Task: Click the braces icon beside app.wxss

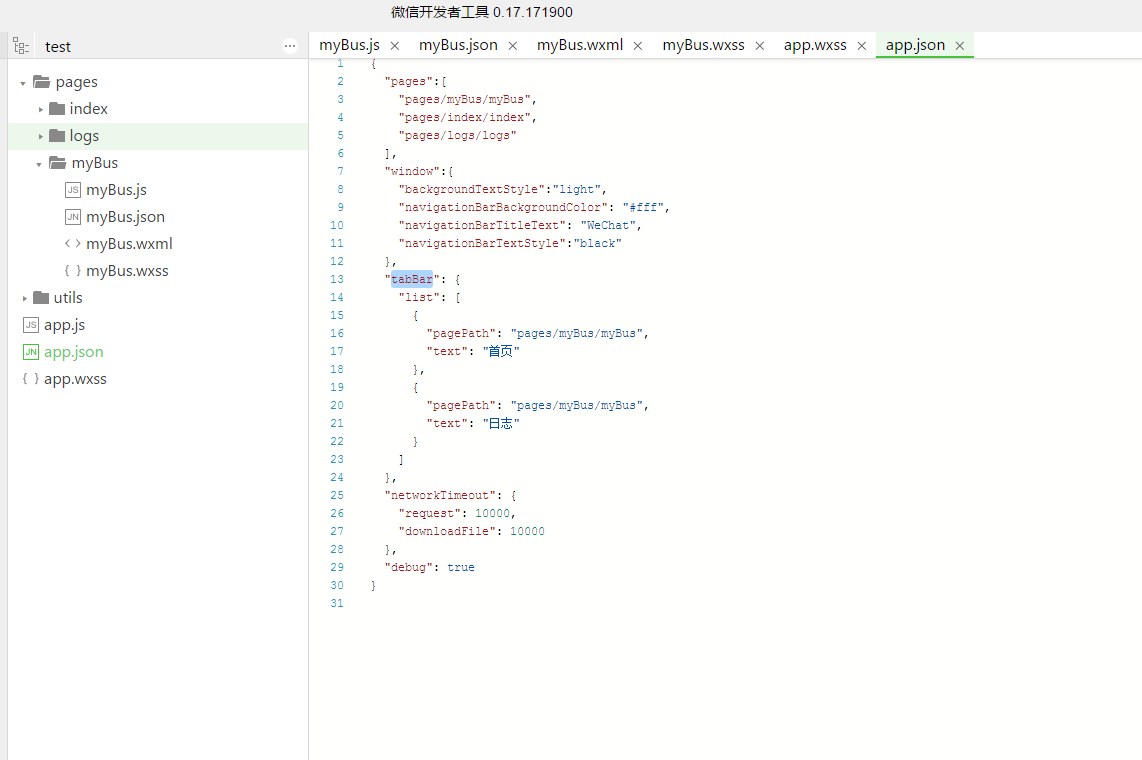Action: (x=31, y=379)
